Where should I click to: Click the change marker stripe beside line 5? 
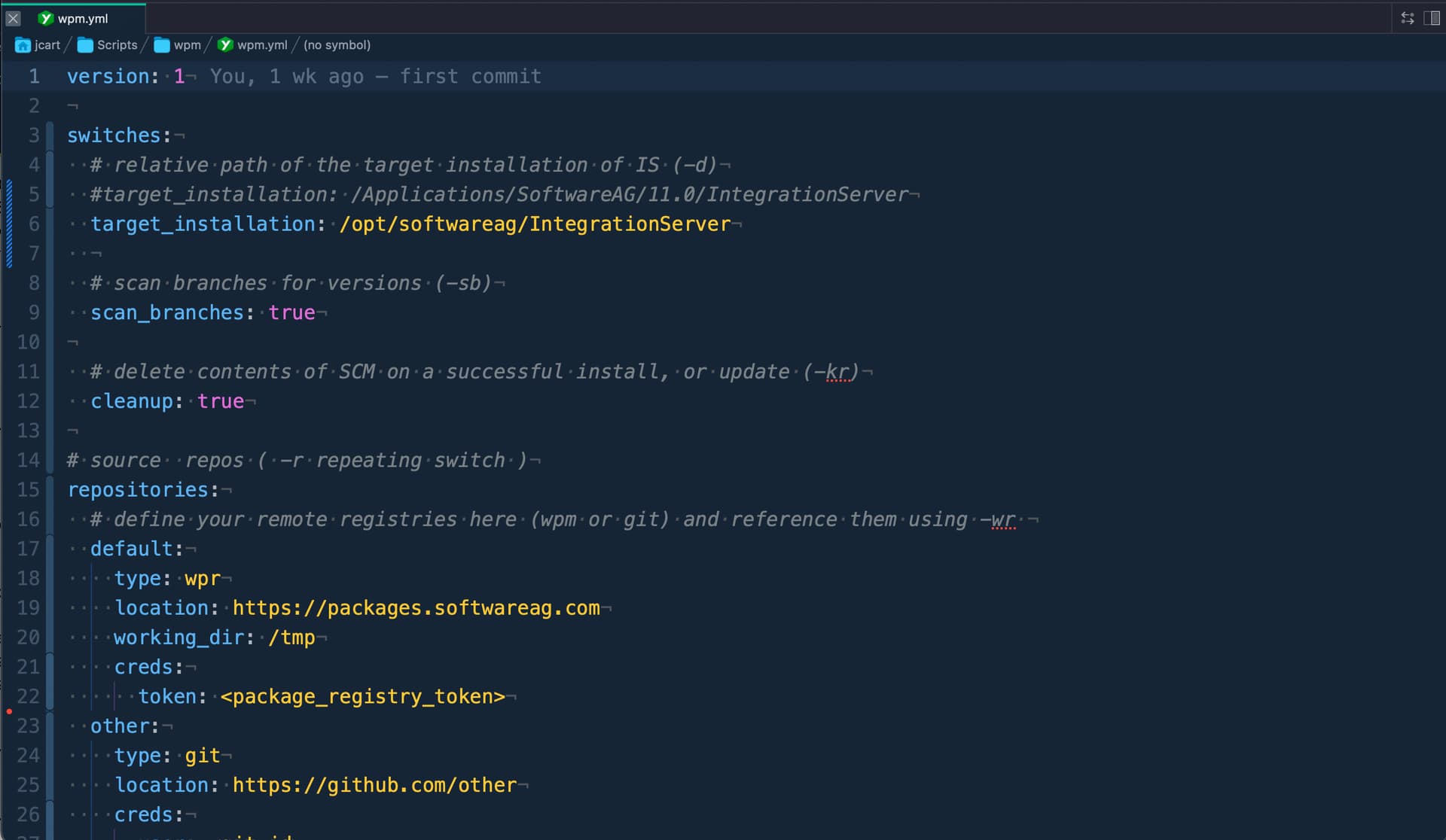(x=8, y=194)
